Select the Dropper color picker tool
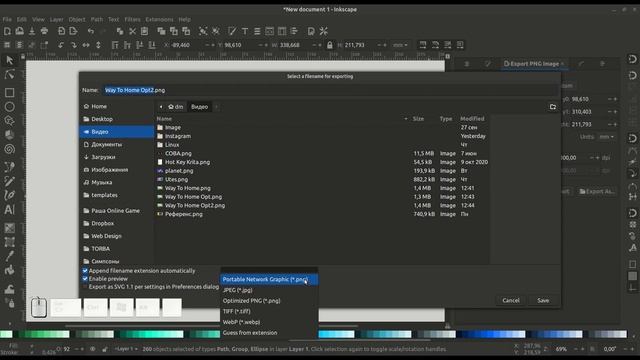The image size is (640, 360). point(9,256)
